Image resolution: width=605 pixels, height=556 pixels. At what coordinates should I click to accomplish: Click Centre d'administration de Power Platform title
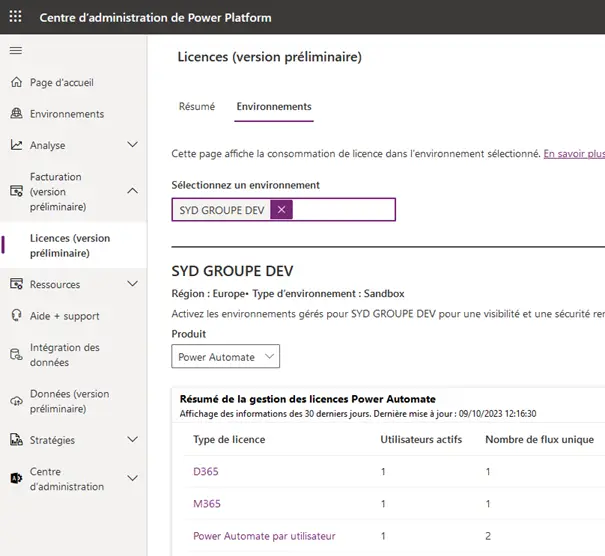tap(155, 17)
